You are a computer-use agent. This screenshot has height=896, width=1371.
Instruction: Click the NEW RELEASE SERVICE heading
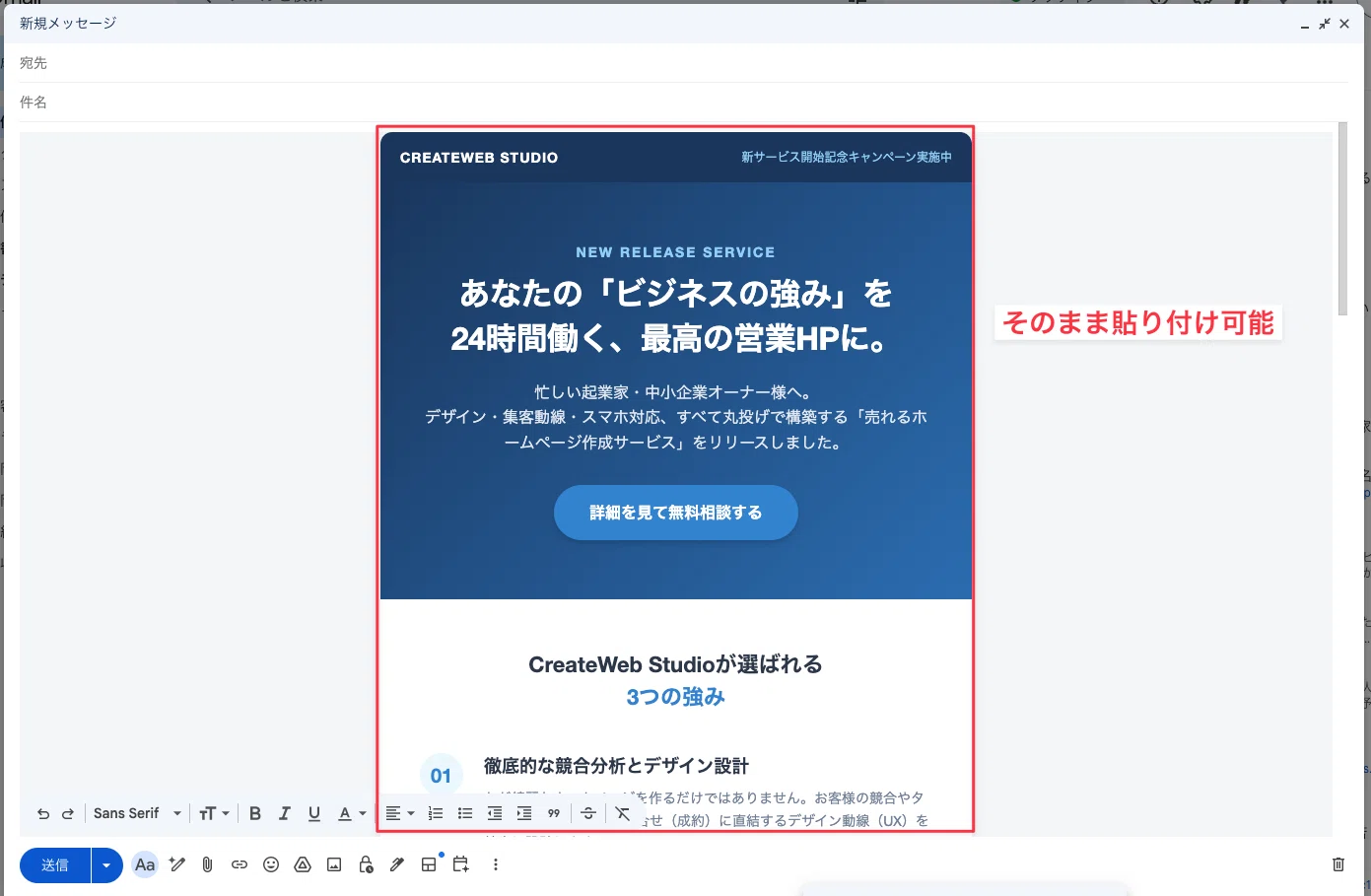676,252
